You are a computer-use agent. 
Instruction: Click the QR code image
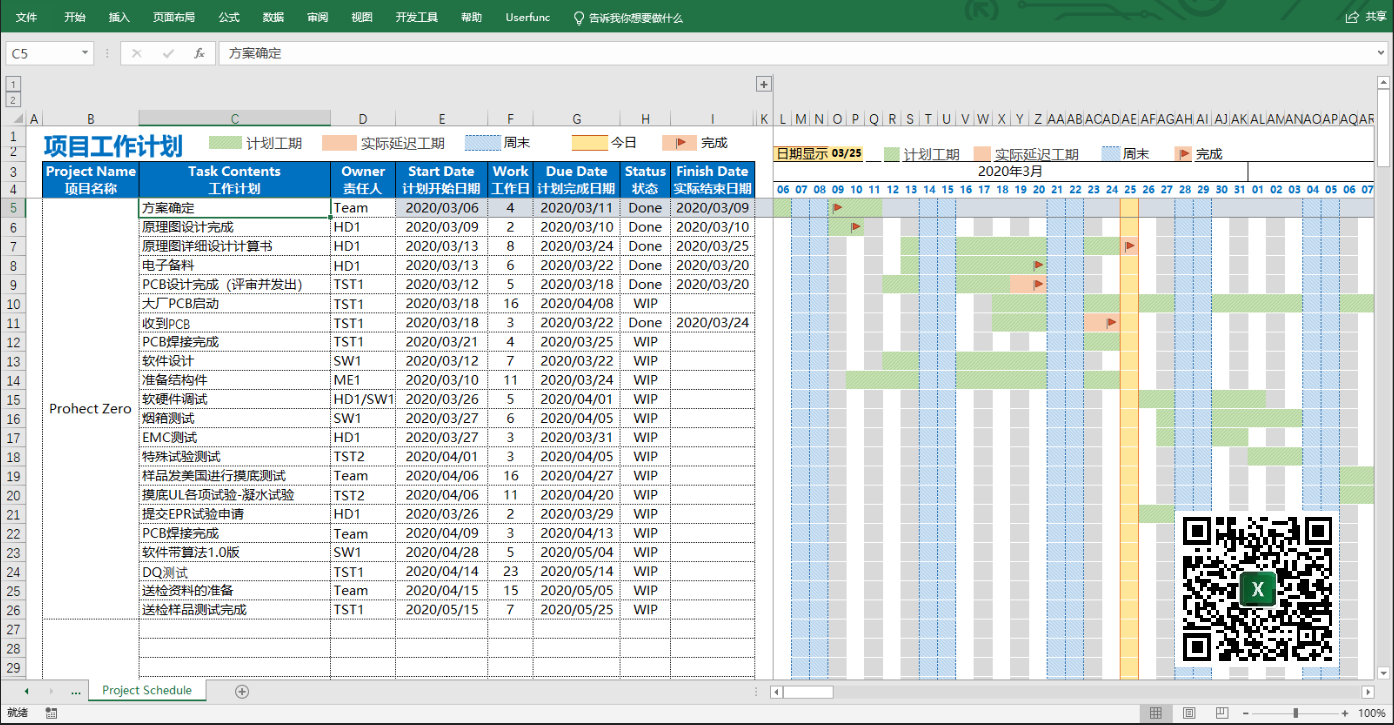pyautogui.click(x=1257, y=589)
